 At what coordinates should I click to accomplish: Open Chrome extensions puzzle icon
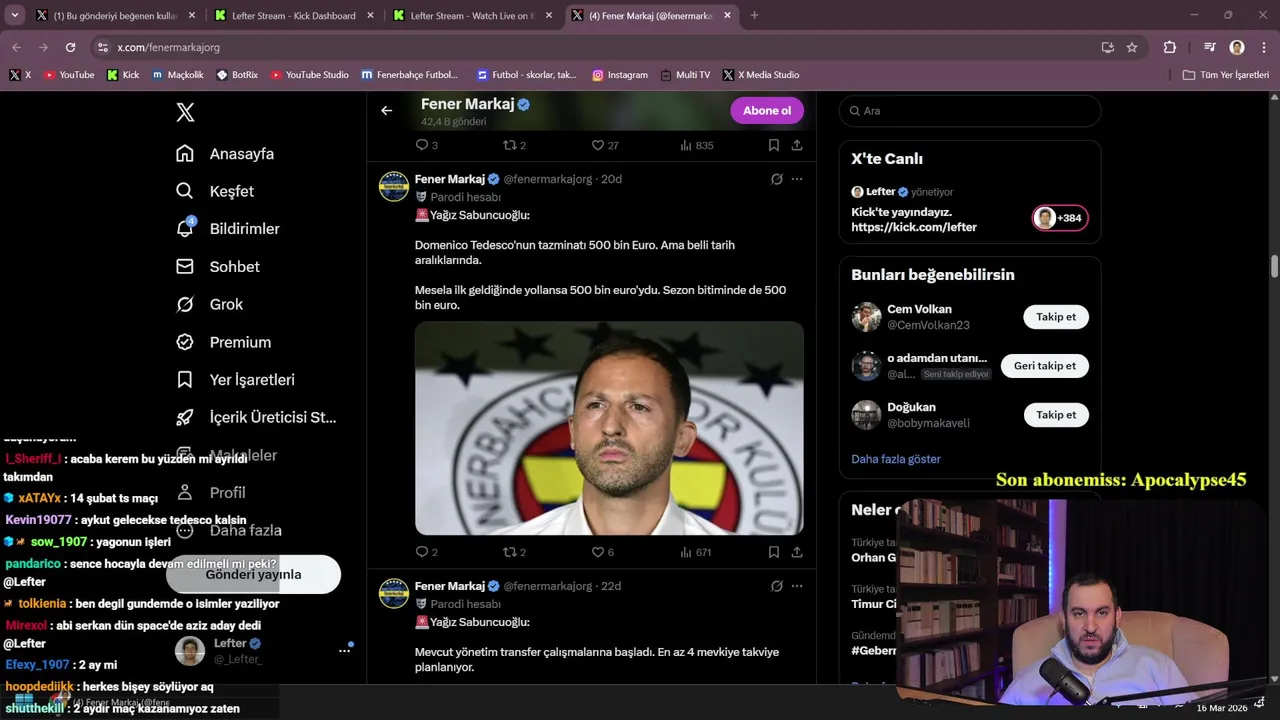point(1170,47)
